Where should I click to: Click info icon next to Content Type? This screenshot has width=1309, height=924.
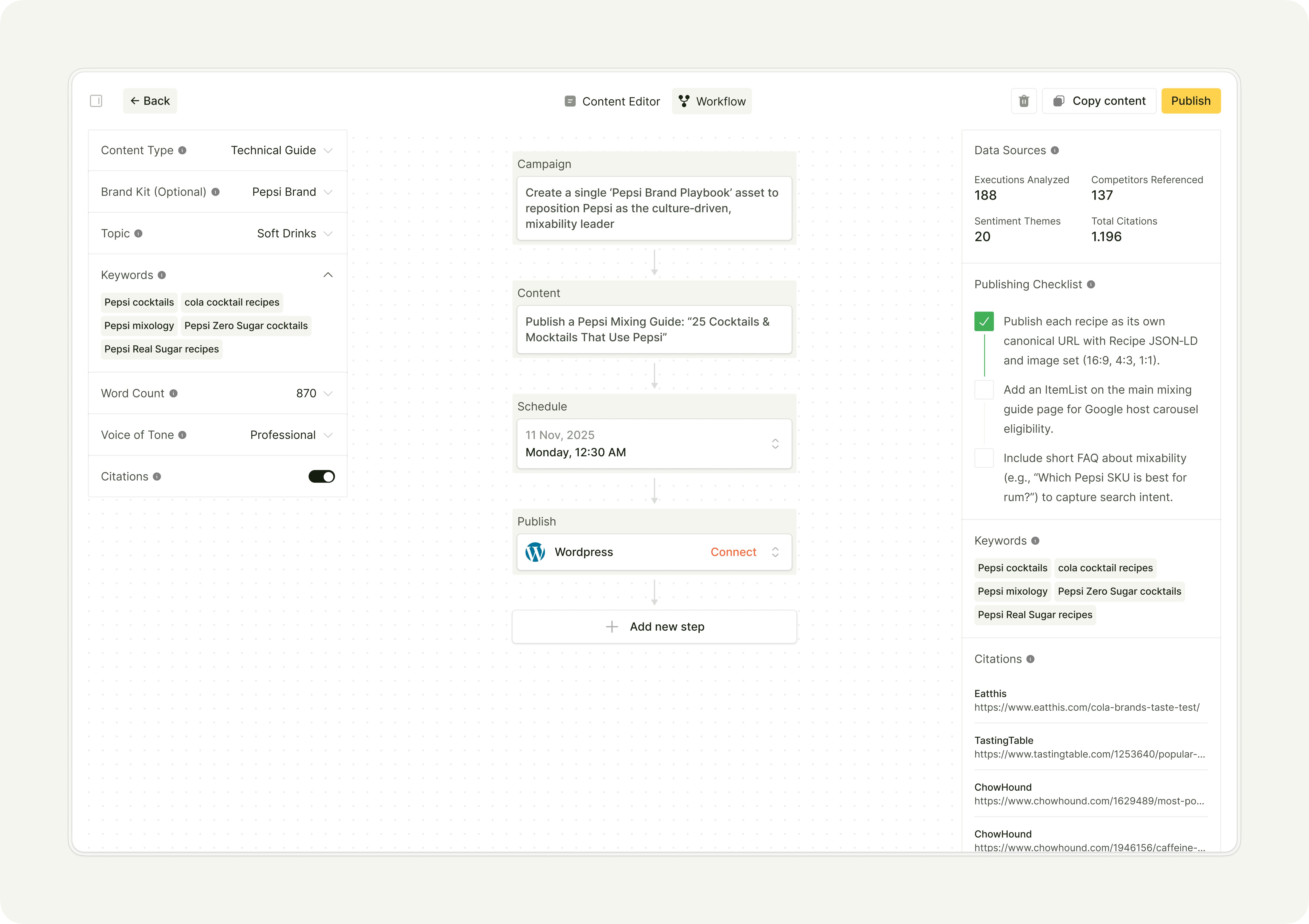click(x=182, y=150)
